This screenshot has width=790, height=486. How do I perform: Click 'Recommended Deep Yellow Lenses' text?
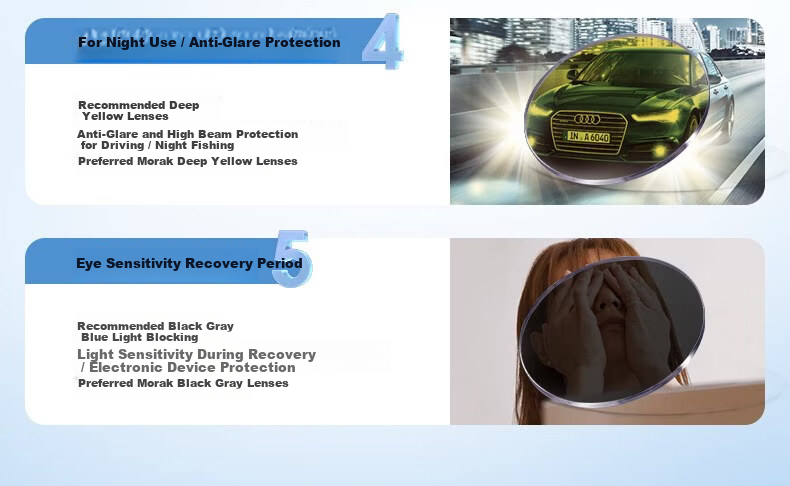click(x=139, y=111)
